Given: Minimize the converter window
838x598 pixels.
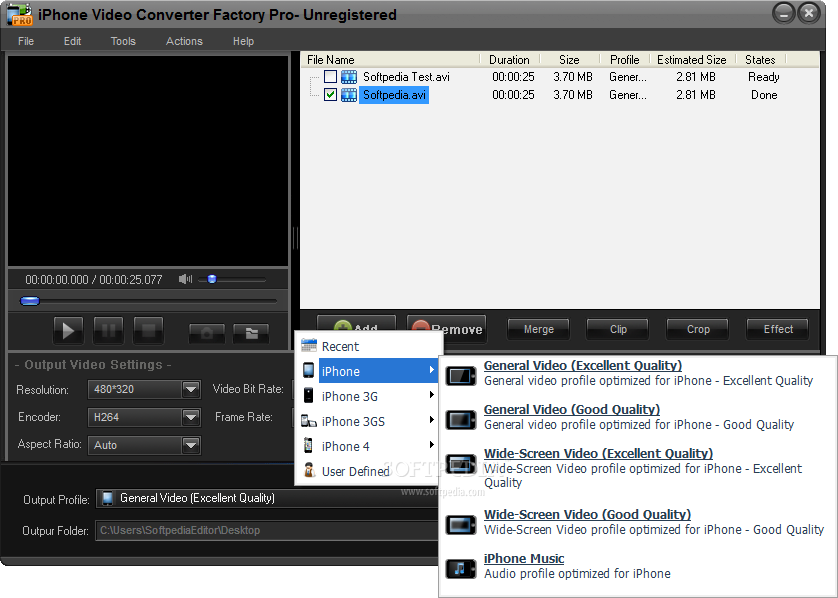Looking at the screenshot, I should click(x=783, y=13).
